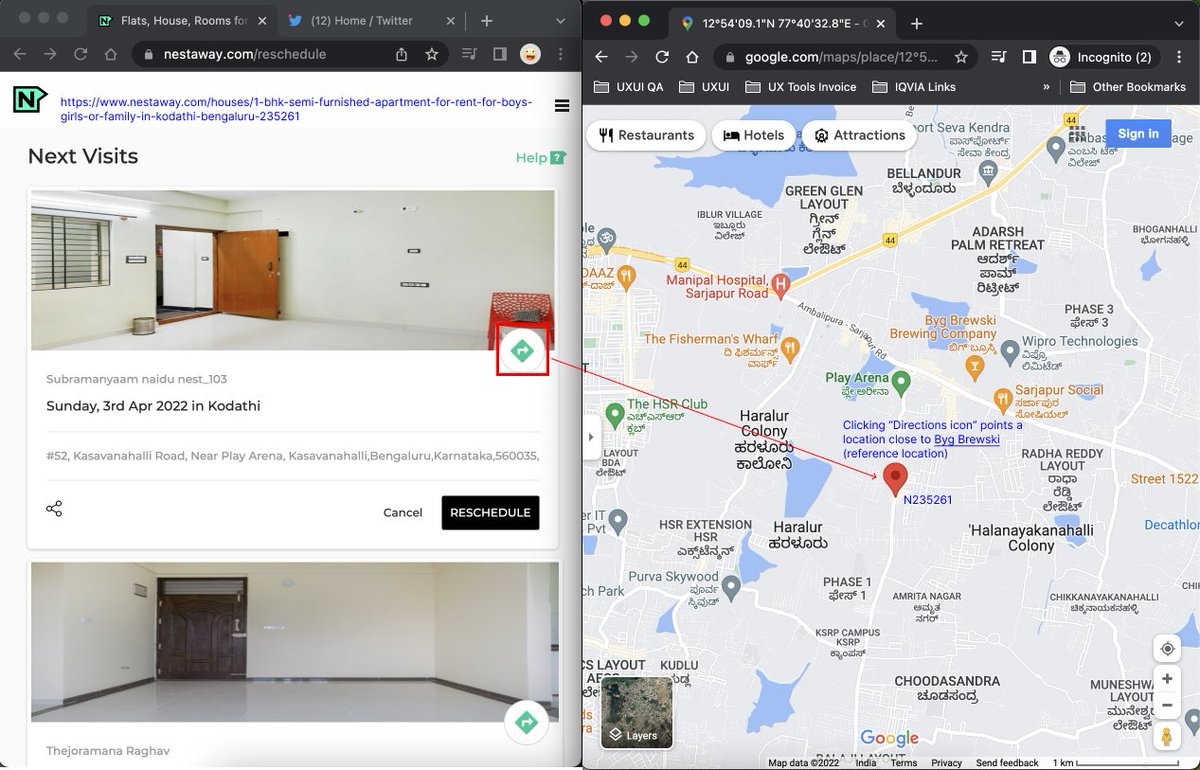Open the directions icon on Thejoramana Raghav listing
This screenshot has width=1200, height=770.
pos(526,722)
